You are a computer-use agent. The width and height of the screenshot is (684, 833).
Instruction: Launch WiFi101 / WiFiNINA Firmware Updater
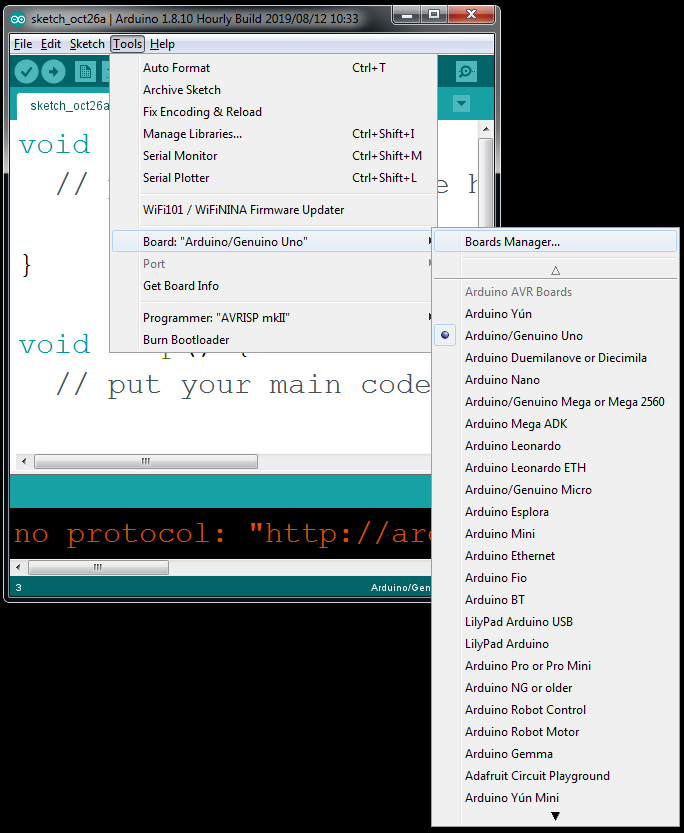273,210
